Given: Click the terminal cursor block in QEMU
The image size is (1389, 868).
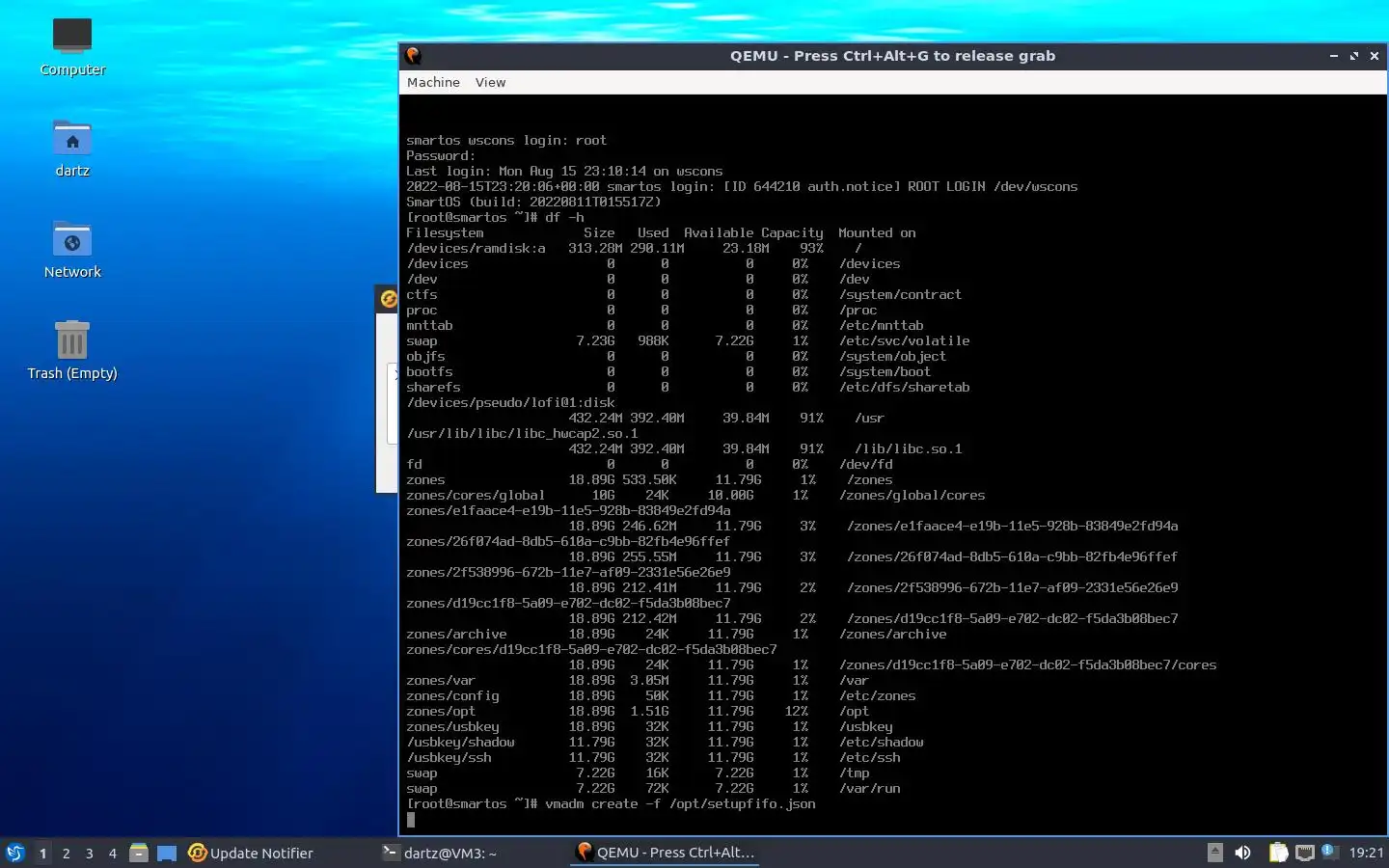Looking at the screenshot, I should pyautogui.click(x=411, y=820).
